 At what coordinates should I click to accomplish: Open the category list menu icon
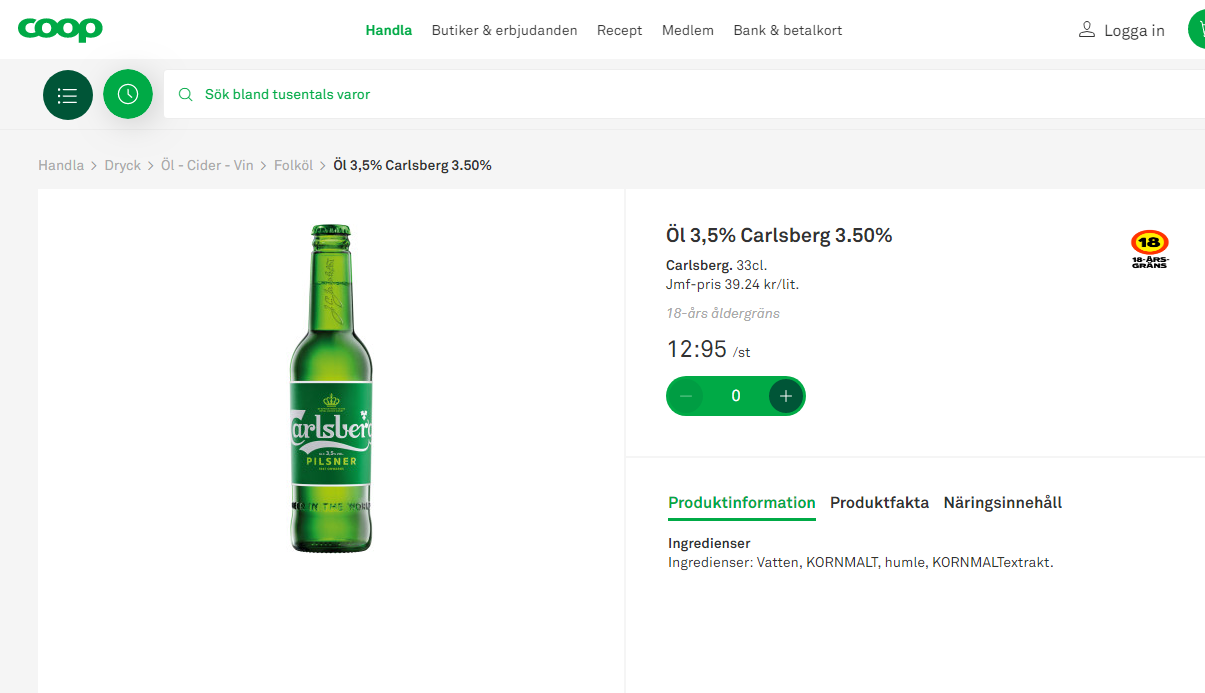coord(68,95)
